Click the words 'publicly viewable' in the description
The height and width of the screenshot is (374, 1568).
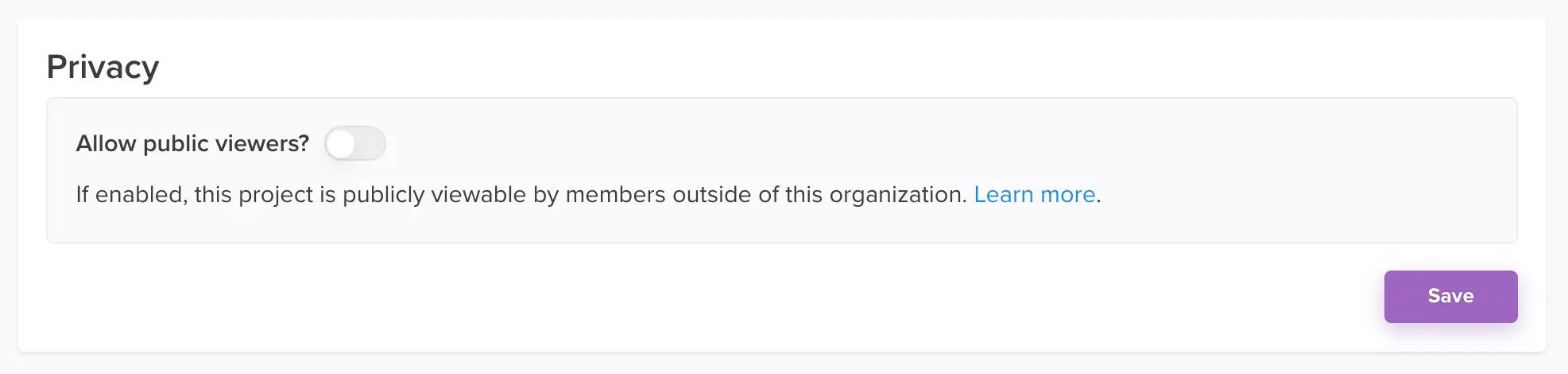pyautogui.click(x=434, y=195)
